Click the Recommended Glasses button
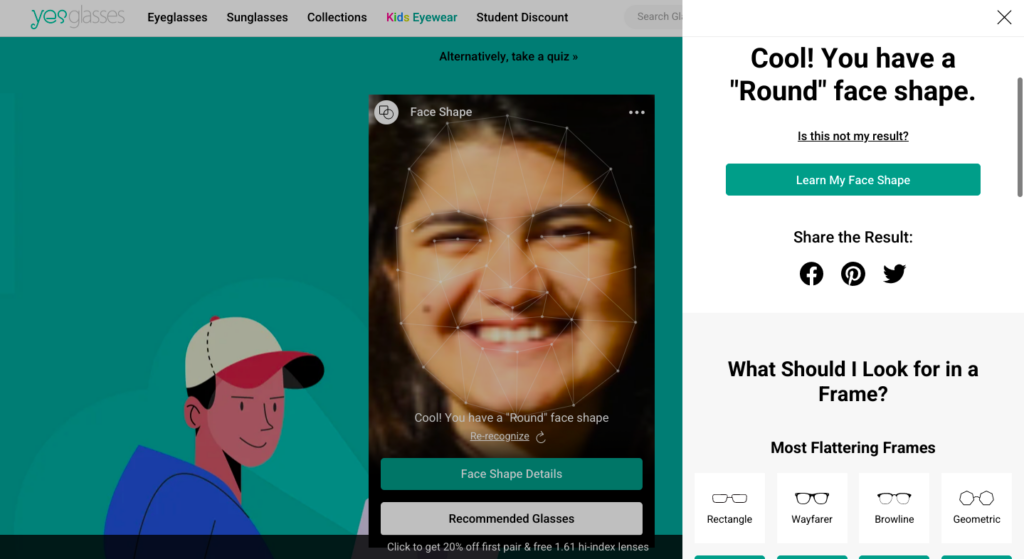Viewport: 1024px width, 559px height. tap(511, 519)
